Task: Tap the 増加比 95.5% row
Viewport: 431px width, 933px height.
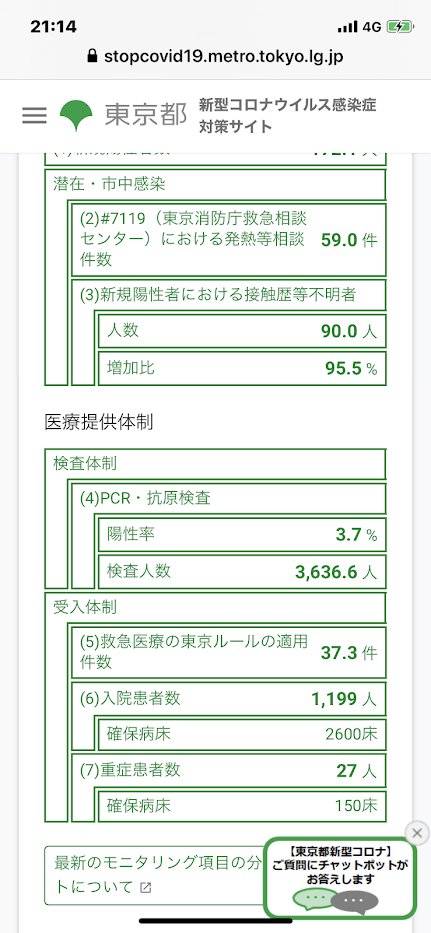Action: [x=242, y=368]
